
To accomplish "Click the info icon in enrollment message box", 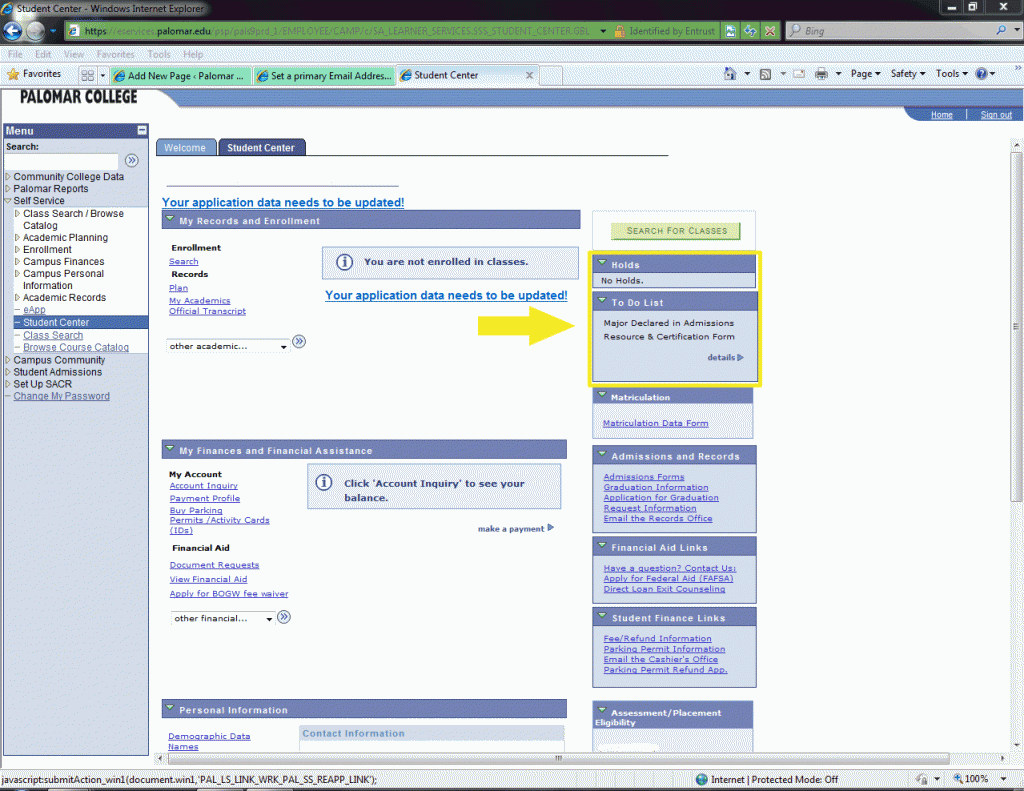I will pos(344,262).
